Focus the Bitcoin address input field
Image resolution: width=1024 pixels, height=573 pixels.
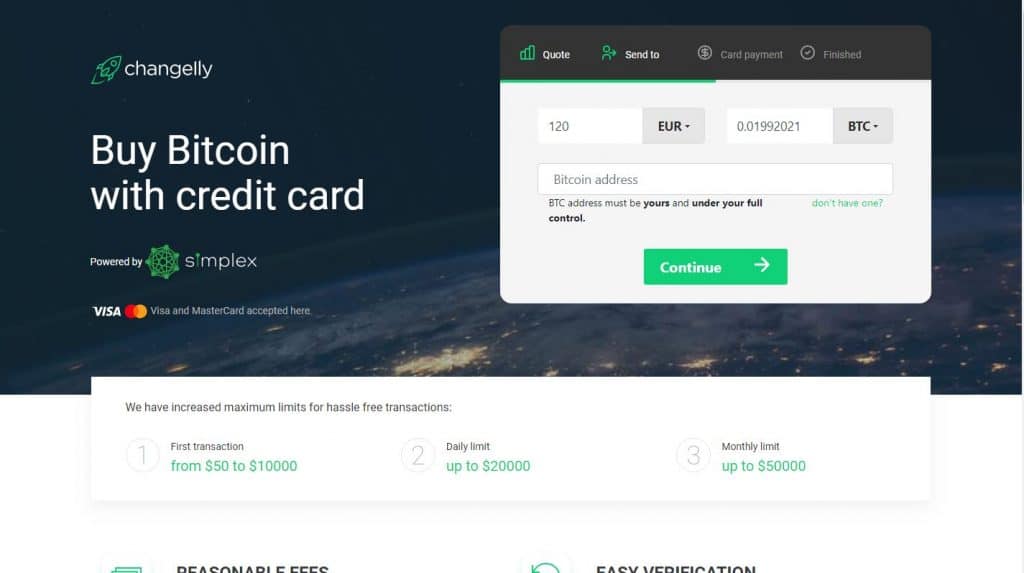(715, 179)
